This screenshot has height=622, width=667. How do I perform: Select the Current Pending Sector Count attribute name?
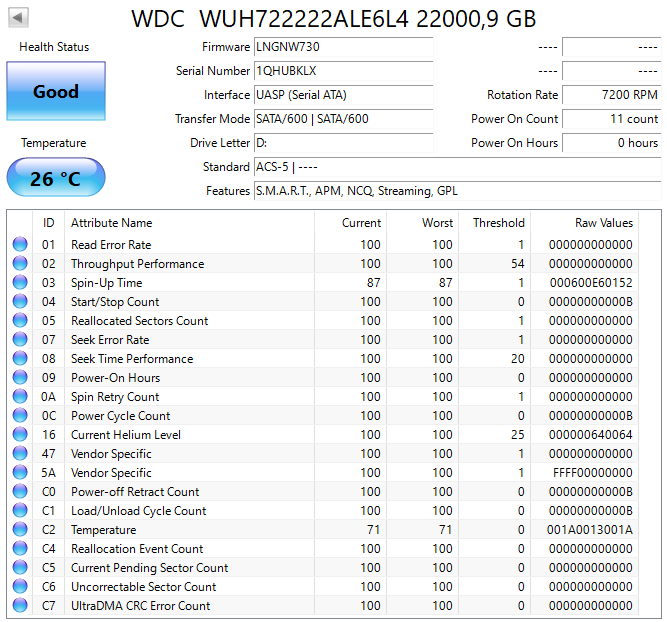coord(149,568)
